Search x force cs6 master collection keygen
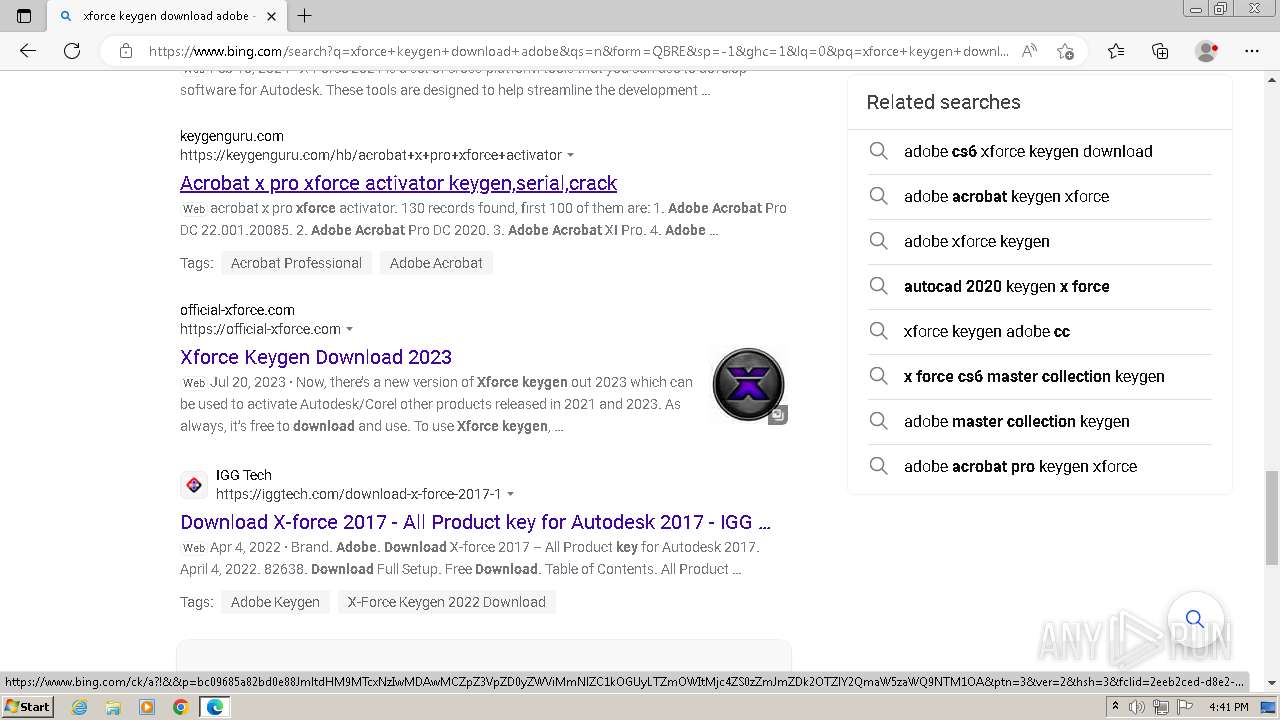 pyautogui.click(x=1034, y=376)
